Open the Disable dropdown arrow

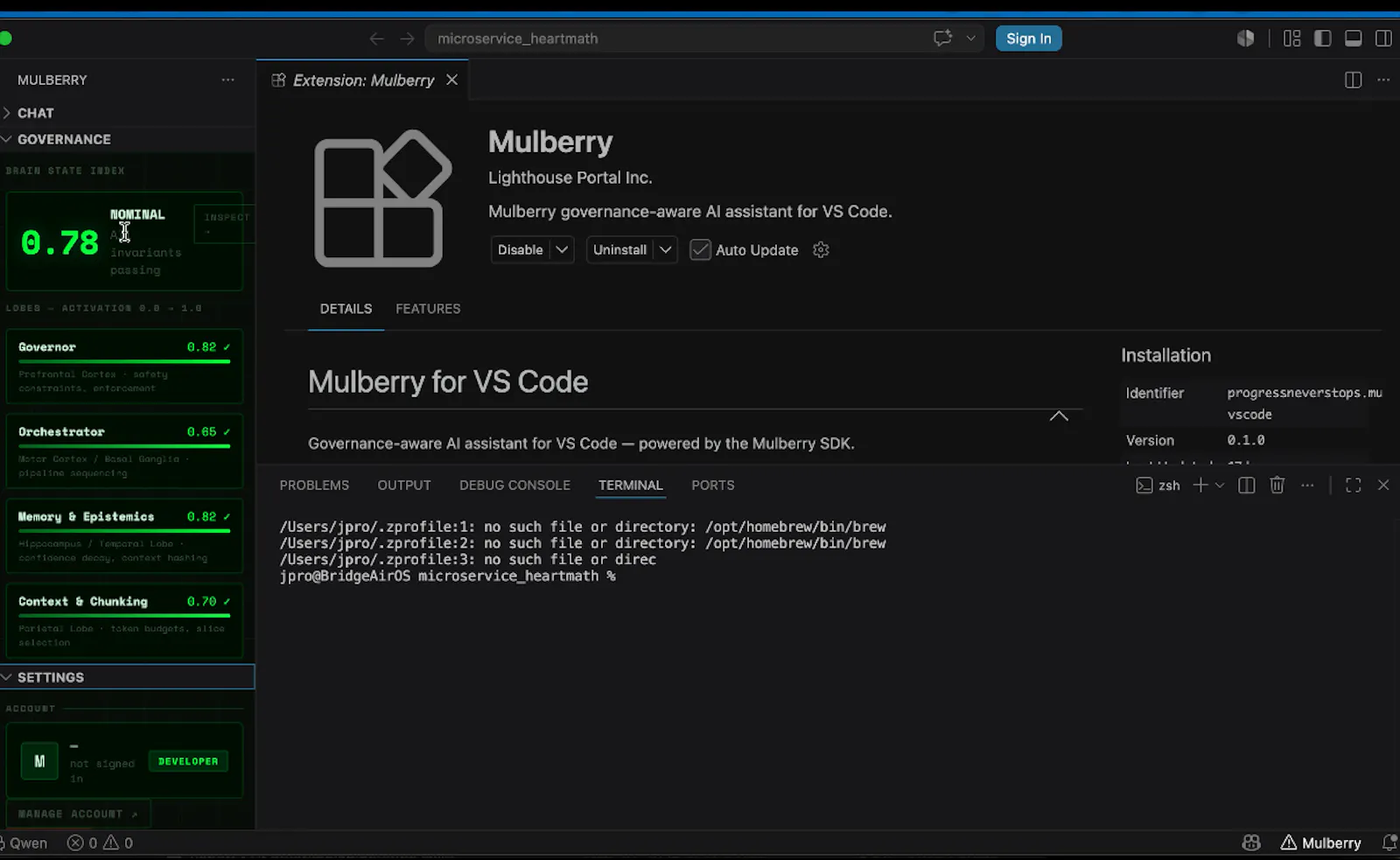[x=562, y=249]
